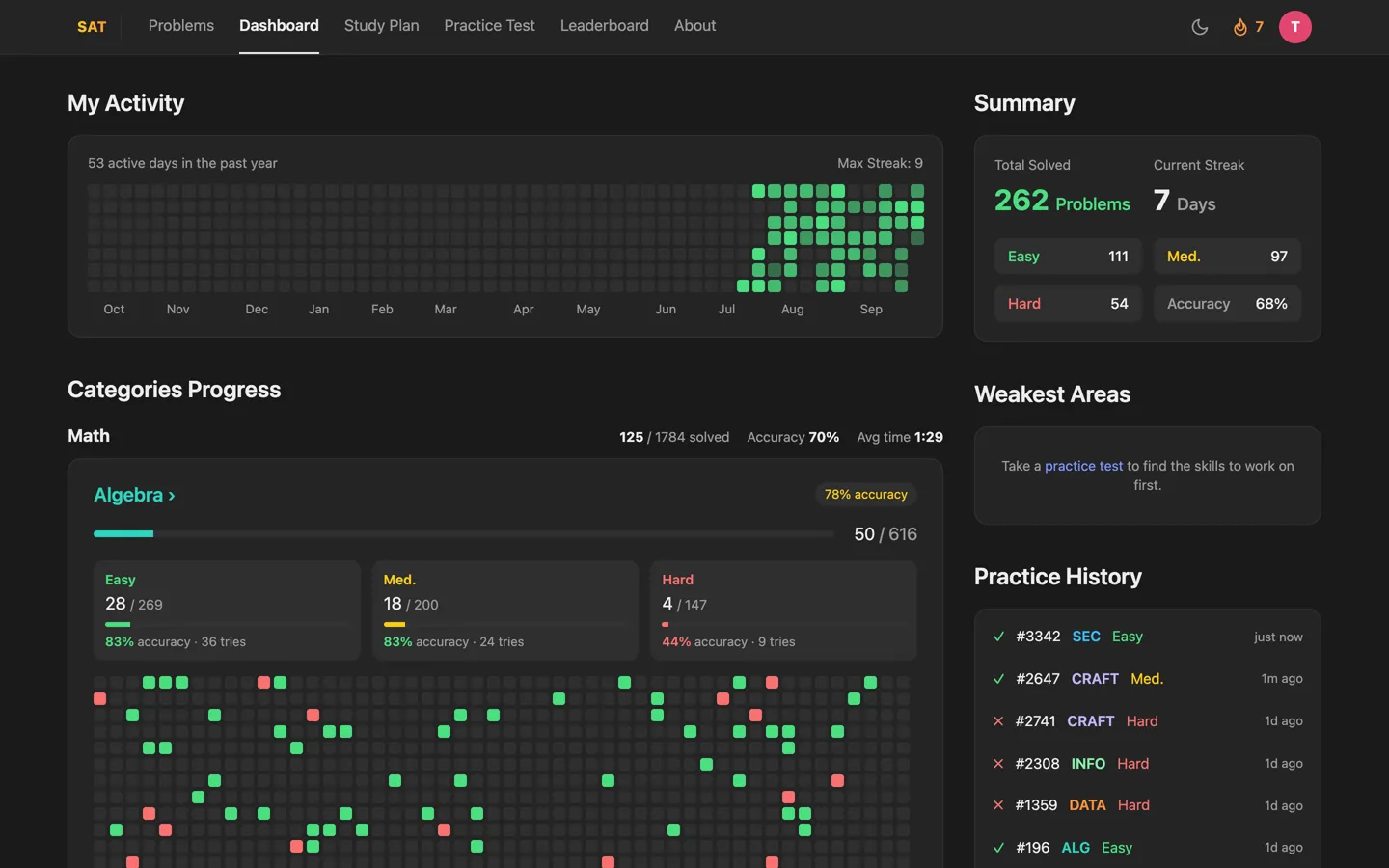The width and height of the screenshot is (1389, 868).
Task: Select the Dashboard tab
Action: pyautogui.click(x=279, y=26)
